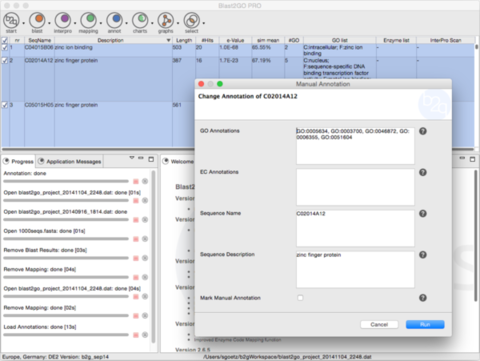Expand the Progress panel view menu triangle
Image resolution: width=480 pixels, height=361 pixels.
132,158
